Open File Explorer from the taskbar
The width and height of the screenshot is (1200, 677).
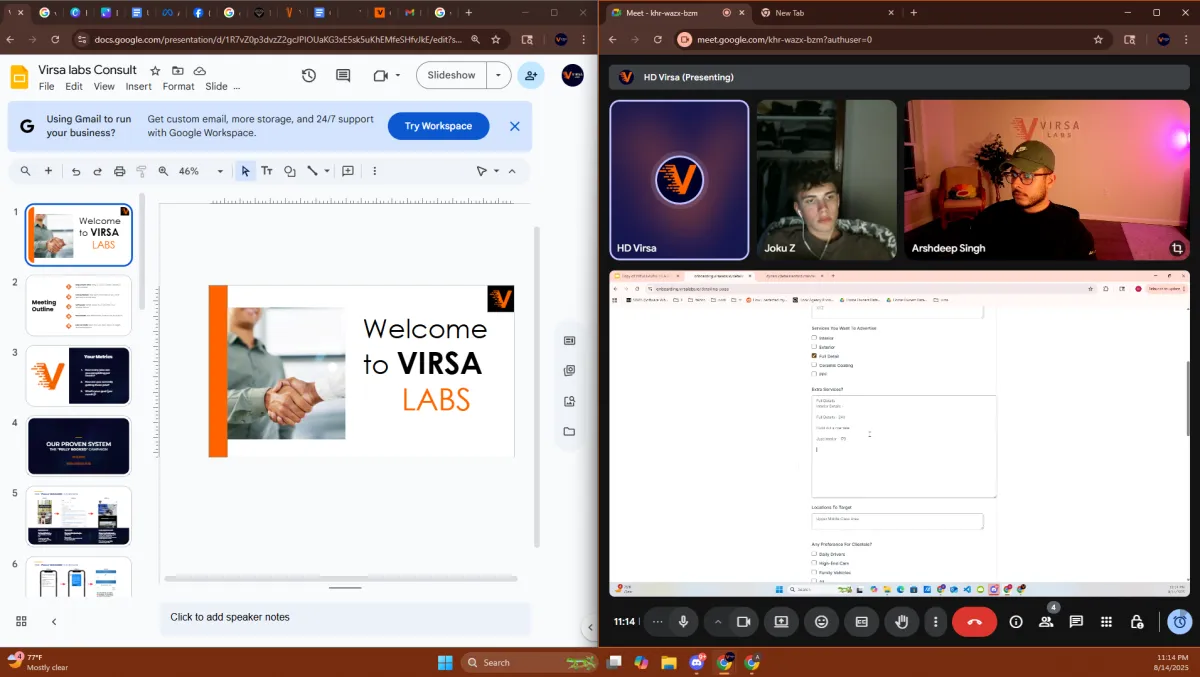click(x=669, y=662)
